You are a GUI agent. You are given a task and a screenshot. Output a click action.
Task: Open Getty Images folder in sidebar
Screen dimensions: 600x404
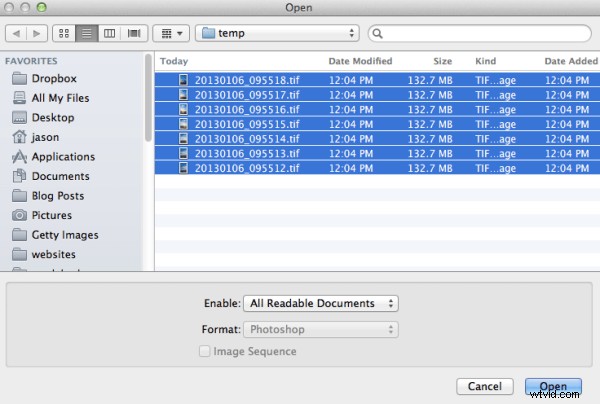(65, 235)
